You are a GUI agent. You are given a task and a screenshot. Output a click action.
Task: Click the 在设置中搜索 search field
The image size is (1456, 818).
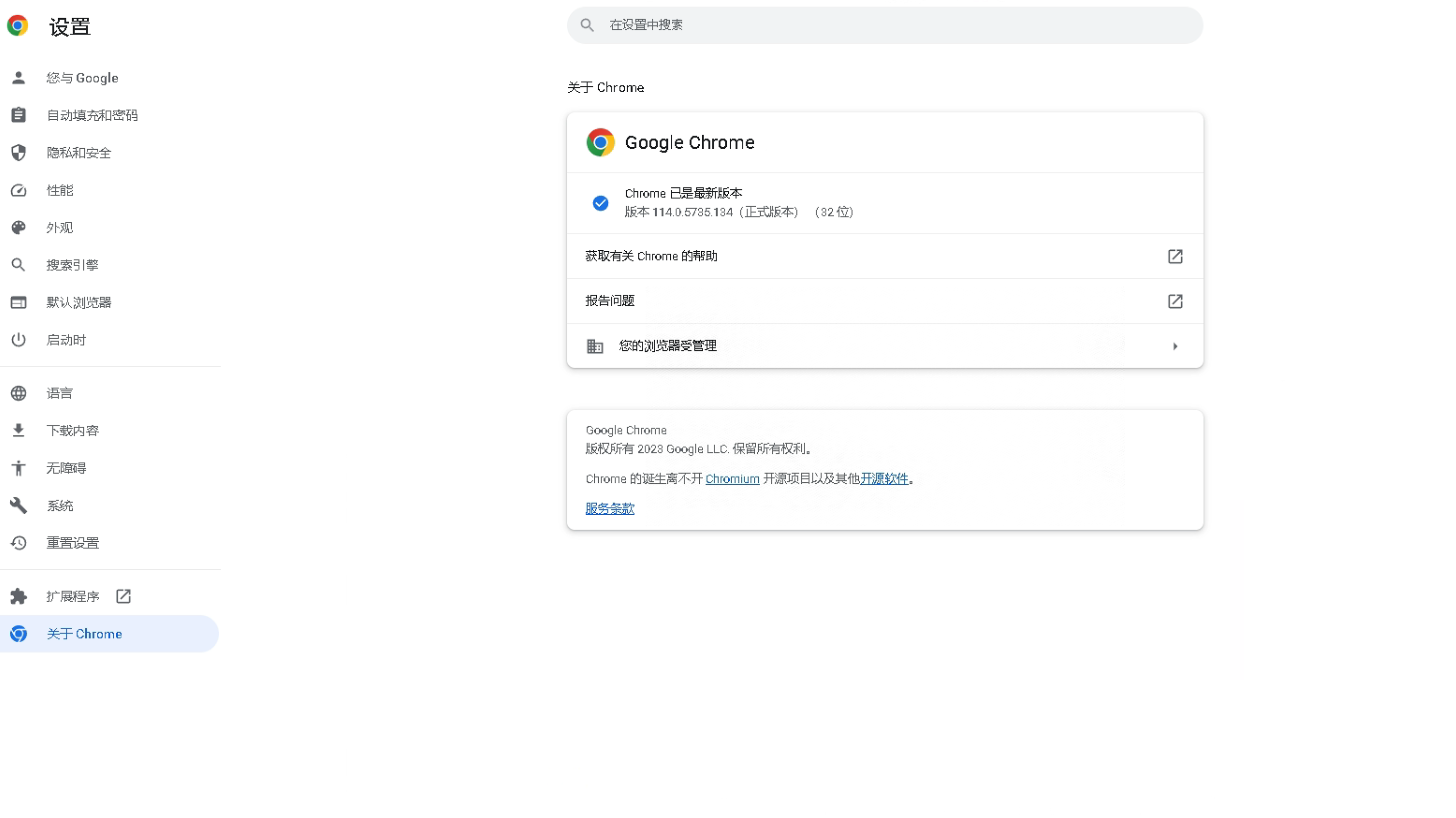(x=885, y=25)
